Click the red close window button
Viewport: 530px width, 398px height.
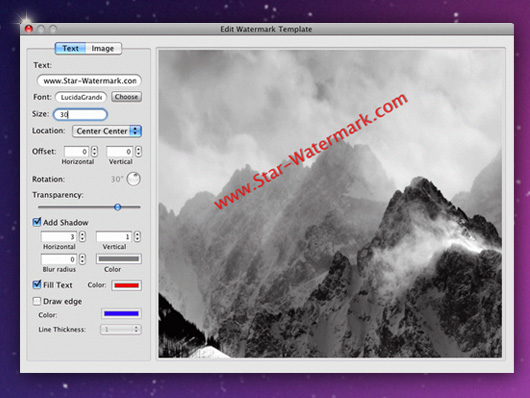29,29
